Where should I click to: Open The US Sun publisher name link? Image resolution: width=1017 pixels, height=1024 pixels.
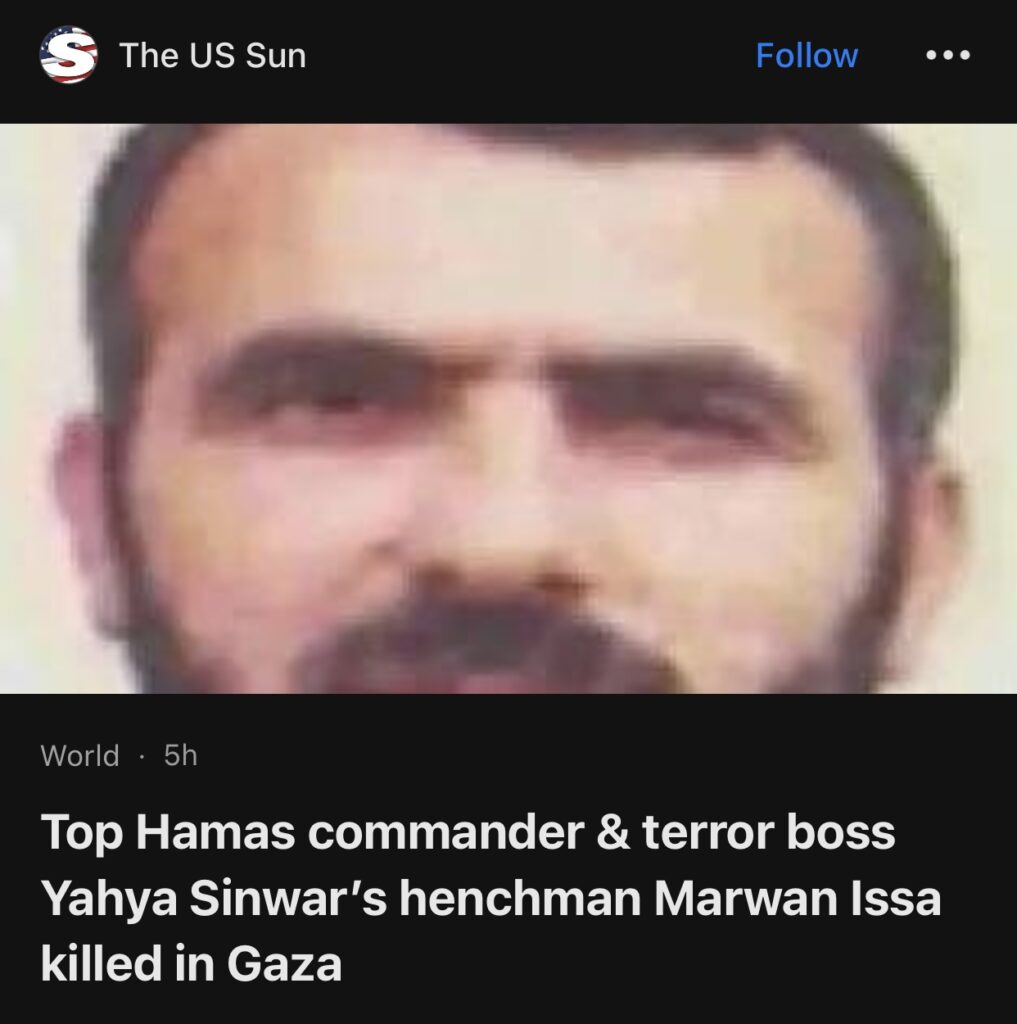point(212,55)
